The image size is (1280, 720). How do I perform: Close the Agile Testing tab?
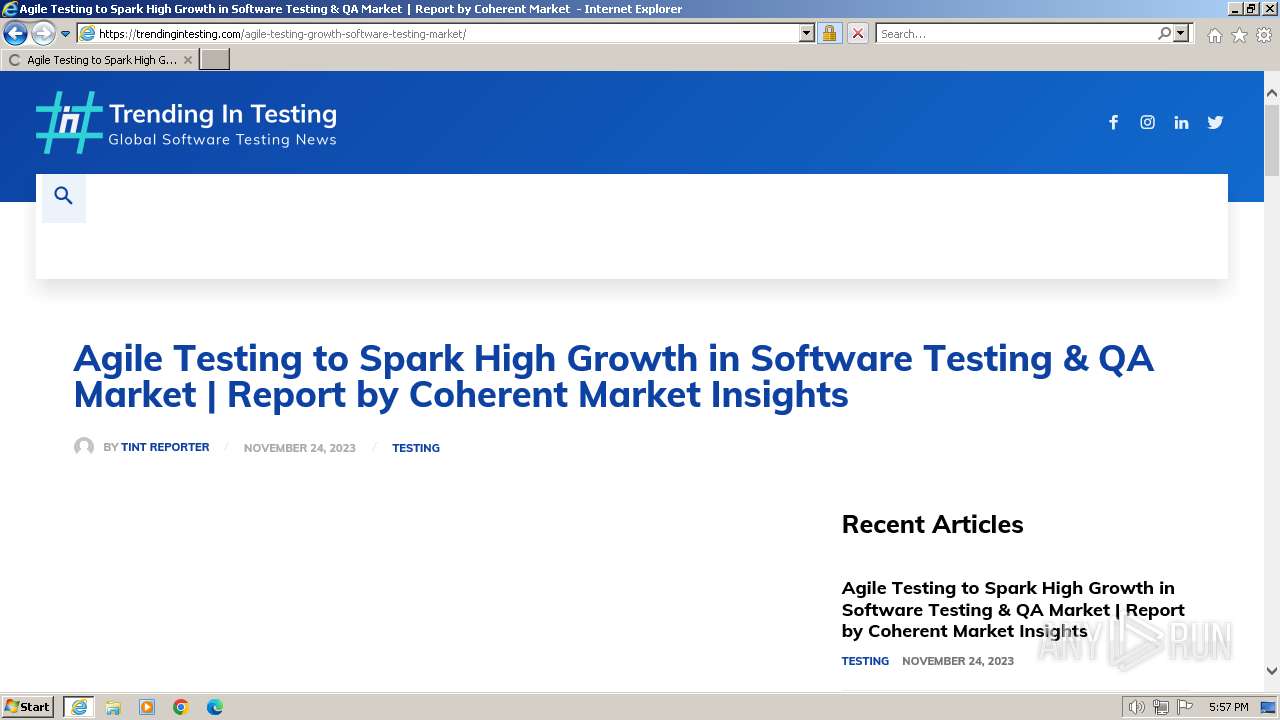point(187,60)
